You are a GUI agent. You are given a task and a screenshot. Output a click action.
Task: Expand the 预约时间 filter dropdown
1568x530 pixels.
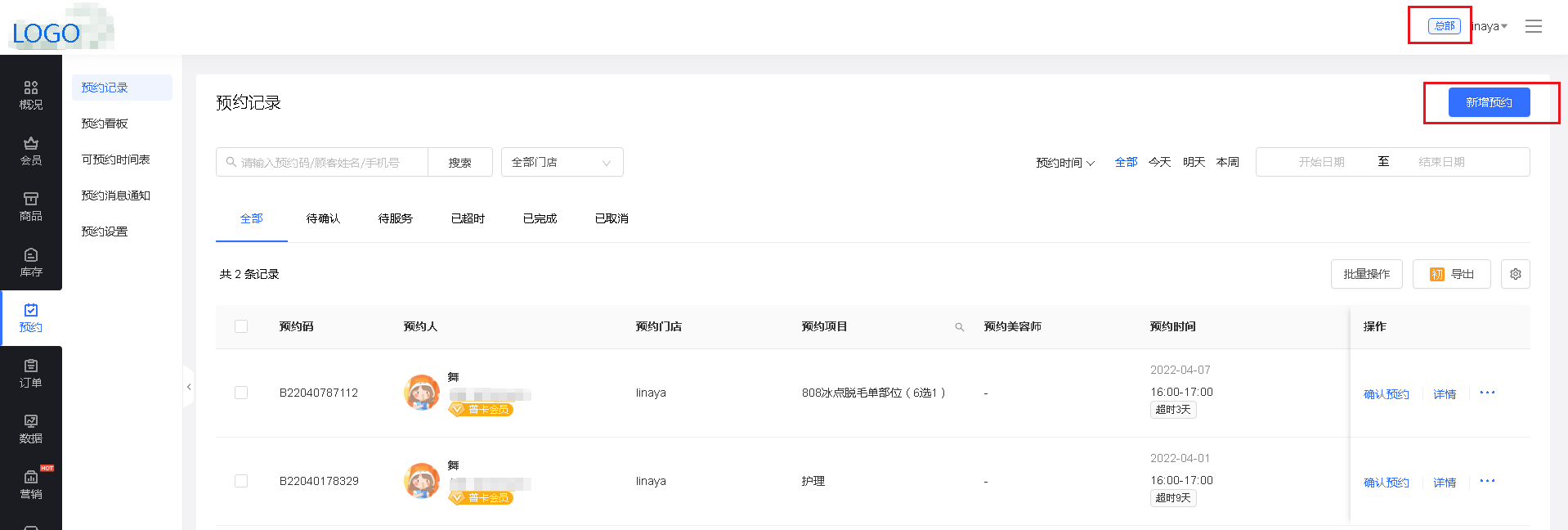(x=1065, y=163)
